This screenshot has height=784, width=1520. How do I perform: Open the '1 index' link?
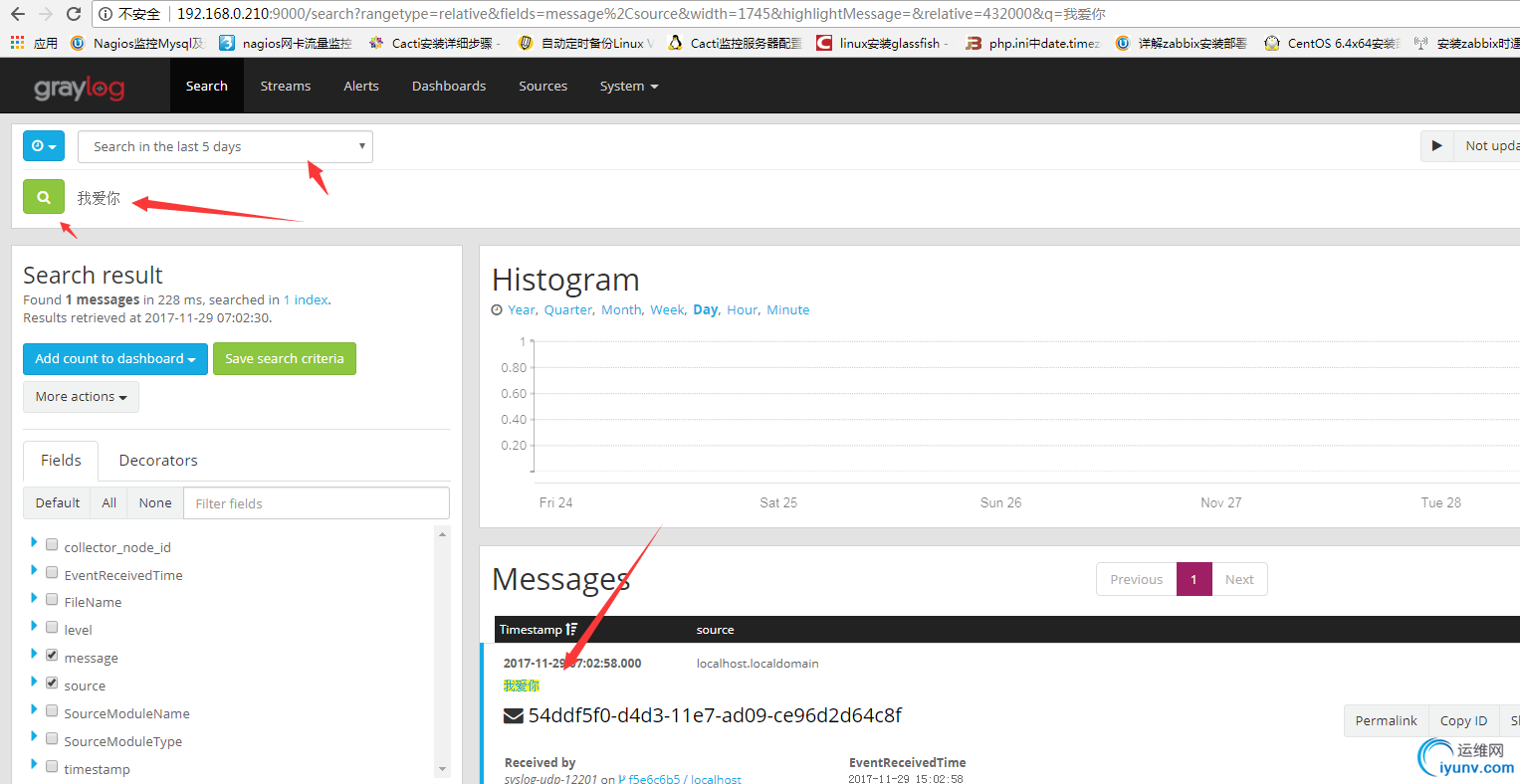click(306, 299)
